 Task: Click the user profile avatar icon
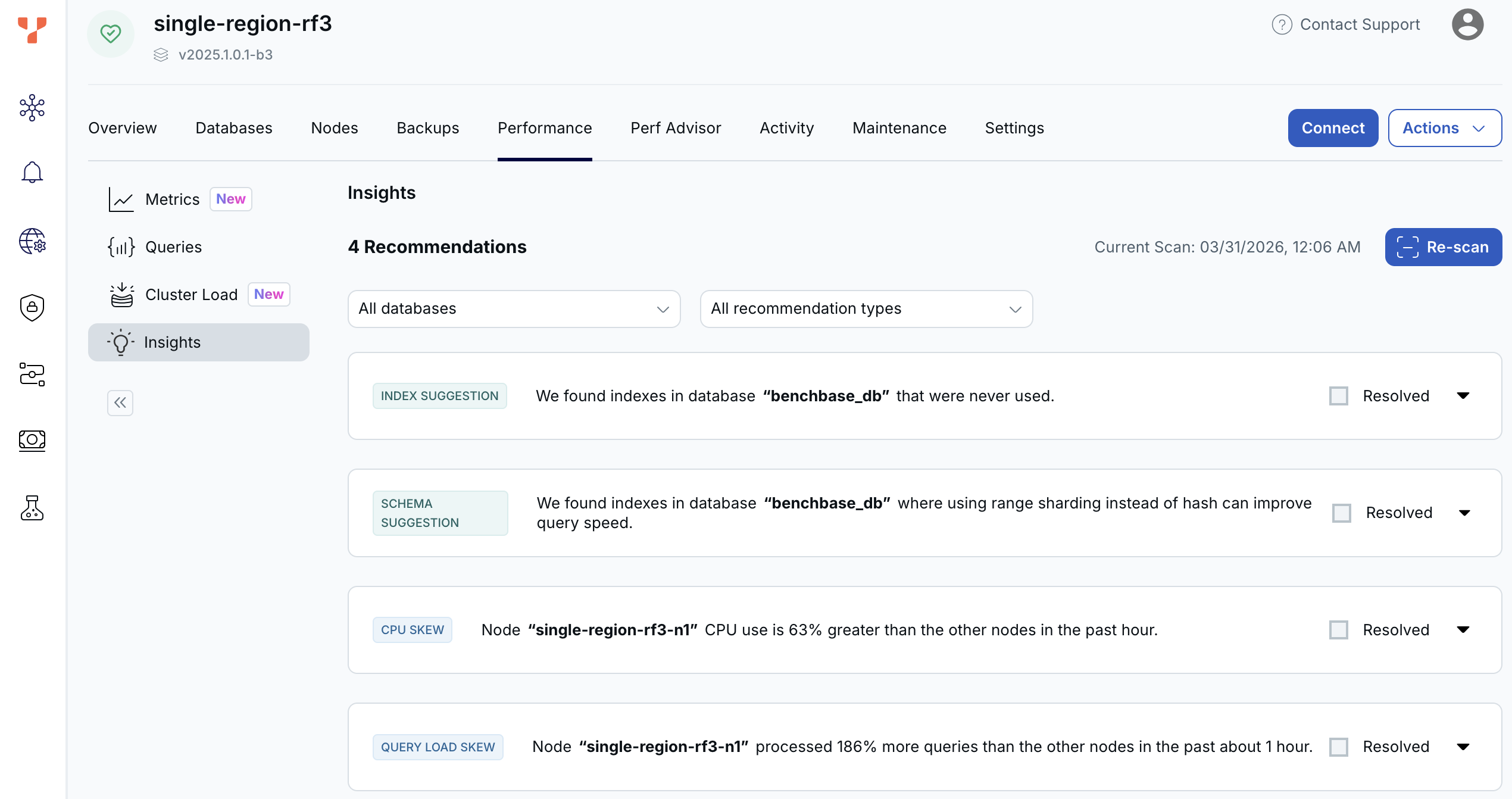(x=1467, y=25)
